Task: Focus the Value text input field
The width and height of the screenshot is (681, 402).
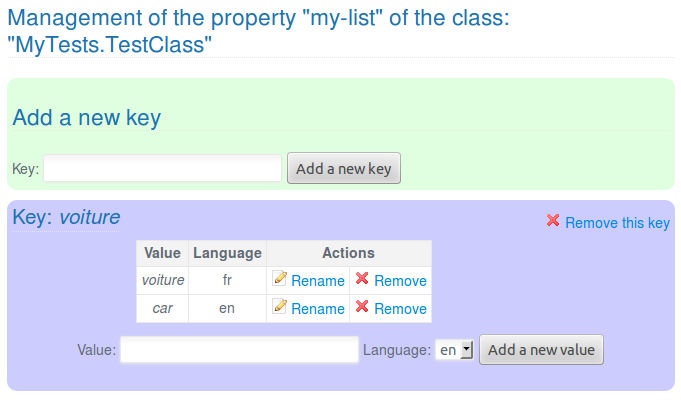Action: tap(239, 350)
